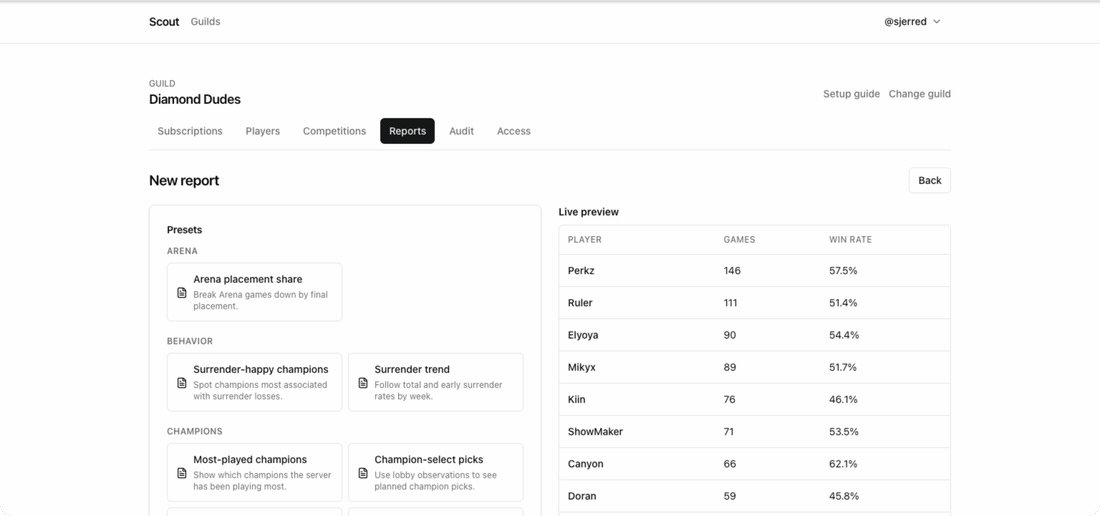Click the Kiin player name
This screenshot has height=516, width=1100.
(577, 400)
